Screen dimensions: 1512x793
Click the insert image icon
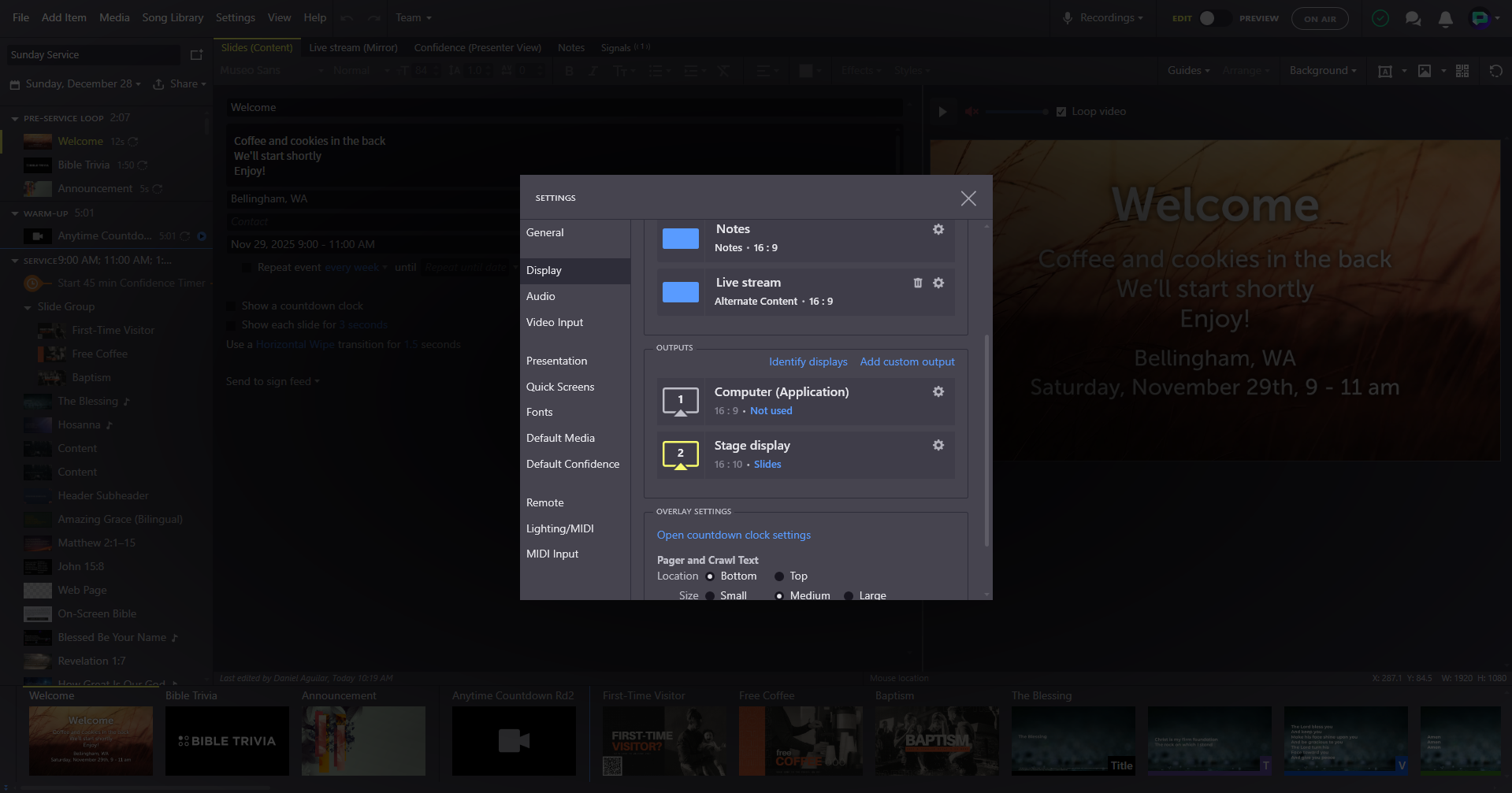(x=1425, y=71)
